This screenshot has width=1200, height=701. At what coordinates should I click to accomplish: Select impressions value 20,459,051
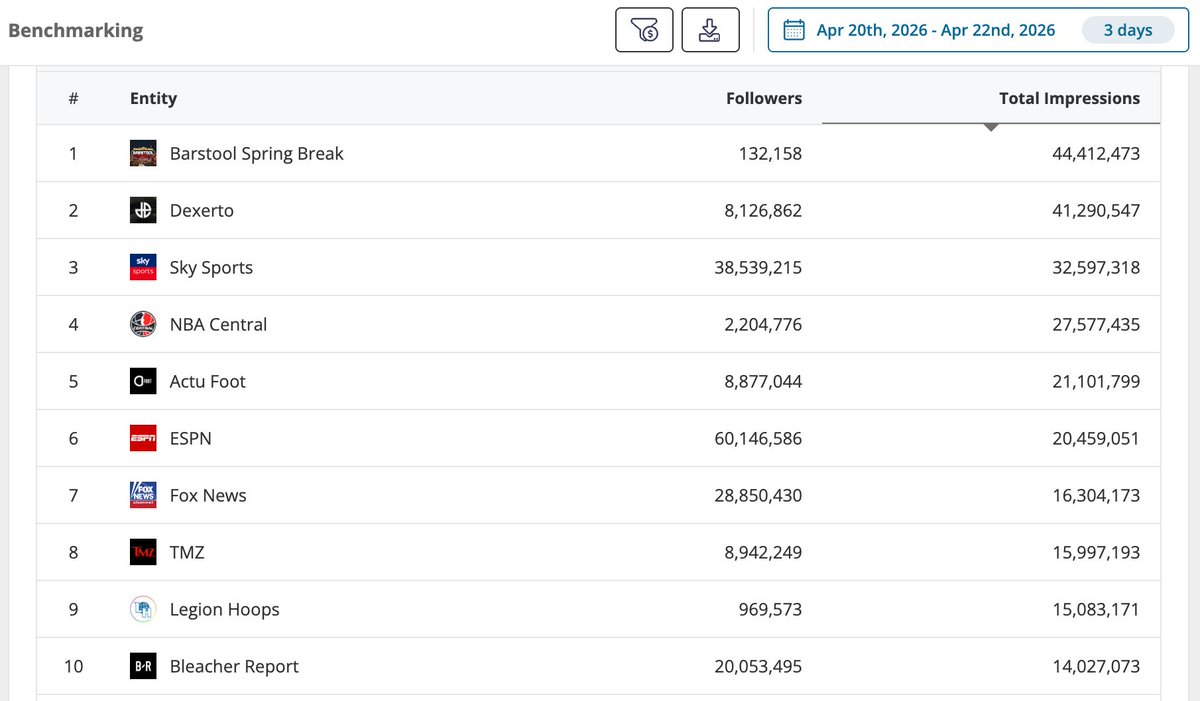coord(1094,438)
